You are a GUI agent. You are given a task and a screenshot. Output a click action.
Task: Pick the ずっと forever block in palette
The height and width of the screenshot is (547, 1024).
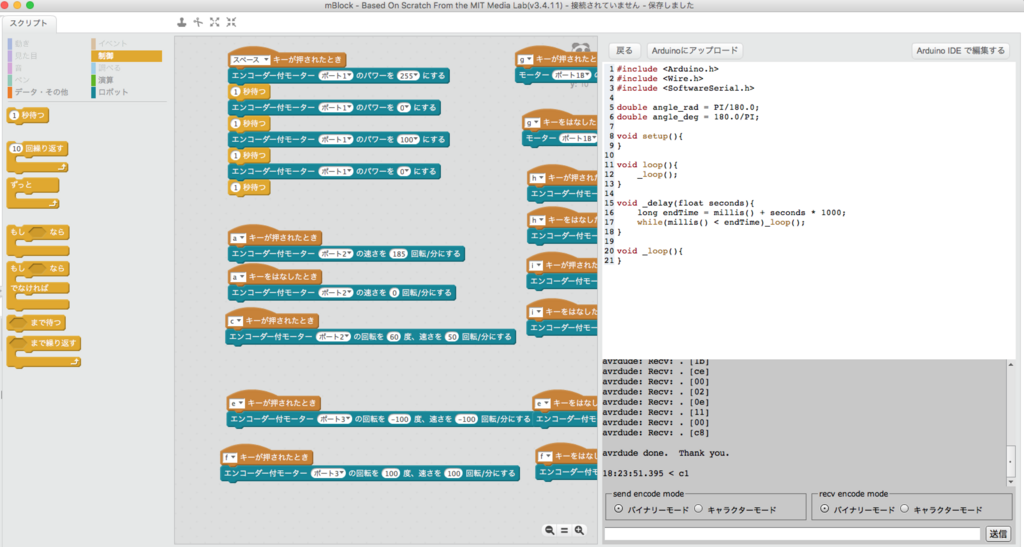[x=33, y=193]
